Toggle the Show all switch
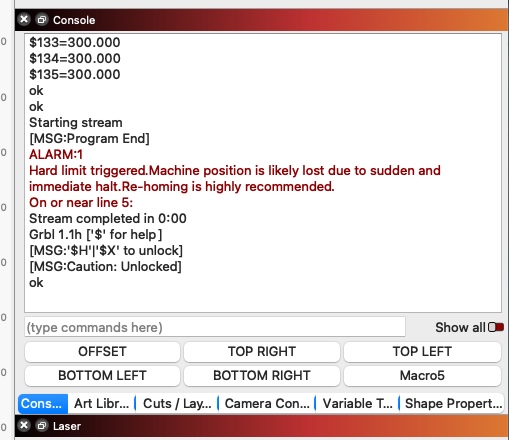The image size is (509, 440). (496, 327)
